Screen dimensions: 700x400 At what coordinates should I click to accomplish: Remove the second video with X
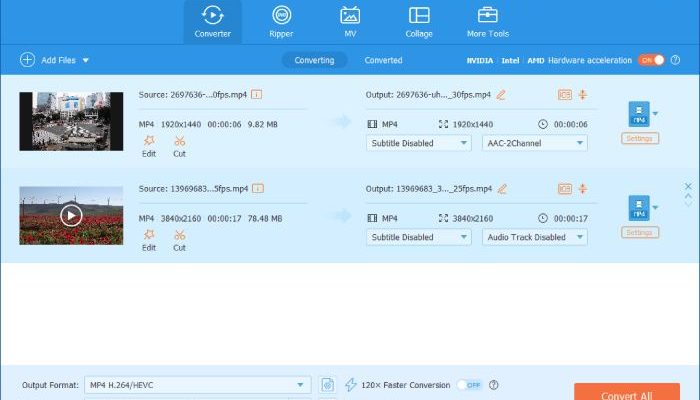pyautogui.click(x=688, y=186)
